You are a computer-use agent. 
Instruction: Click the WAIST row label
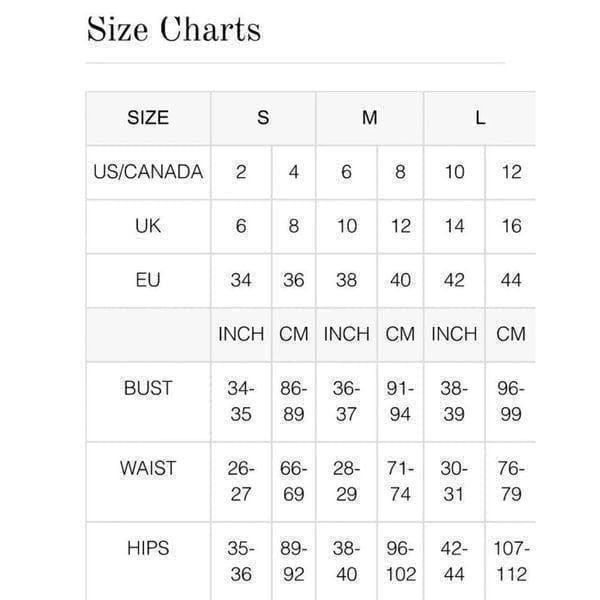click(x=148, y=468)
